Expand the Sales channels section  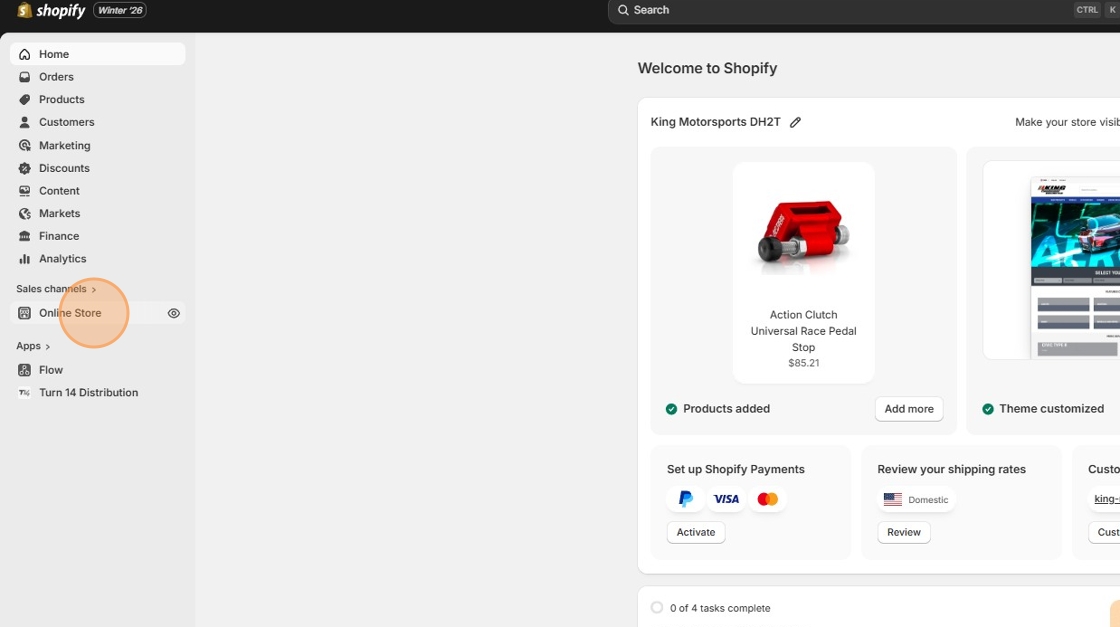[x=56, y=289]
